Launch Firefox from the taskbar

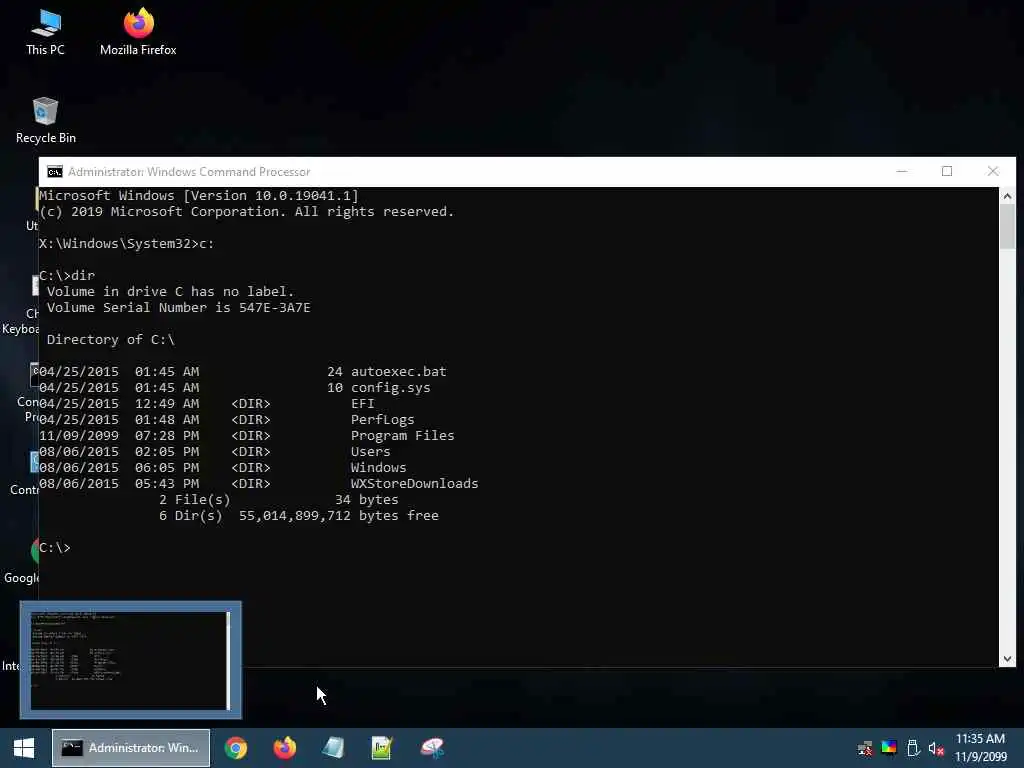coord(285,748)
